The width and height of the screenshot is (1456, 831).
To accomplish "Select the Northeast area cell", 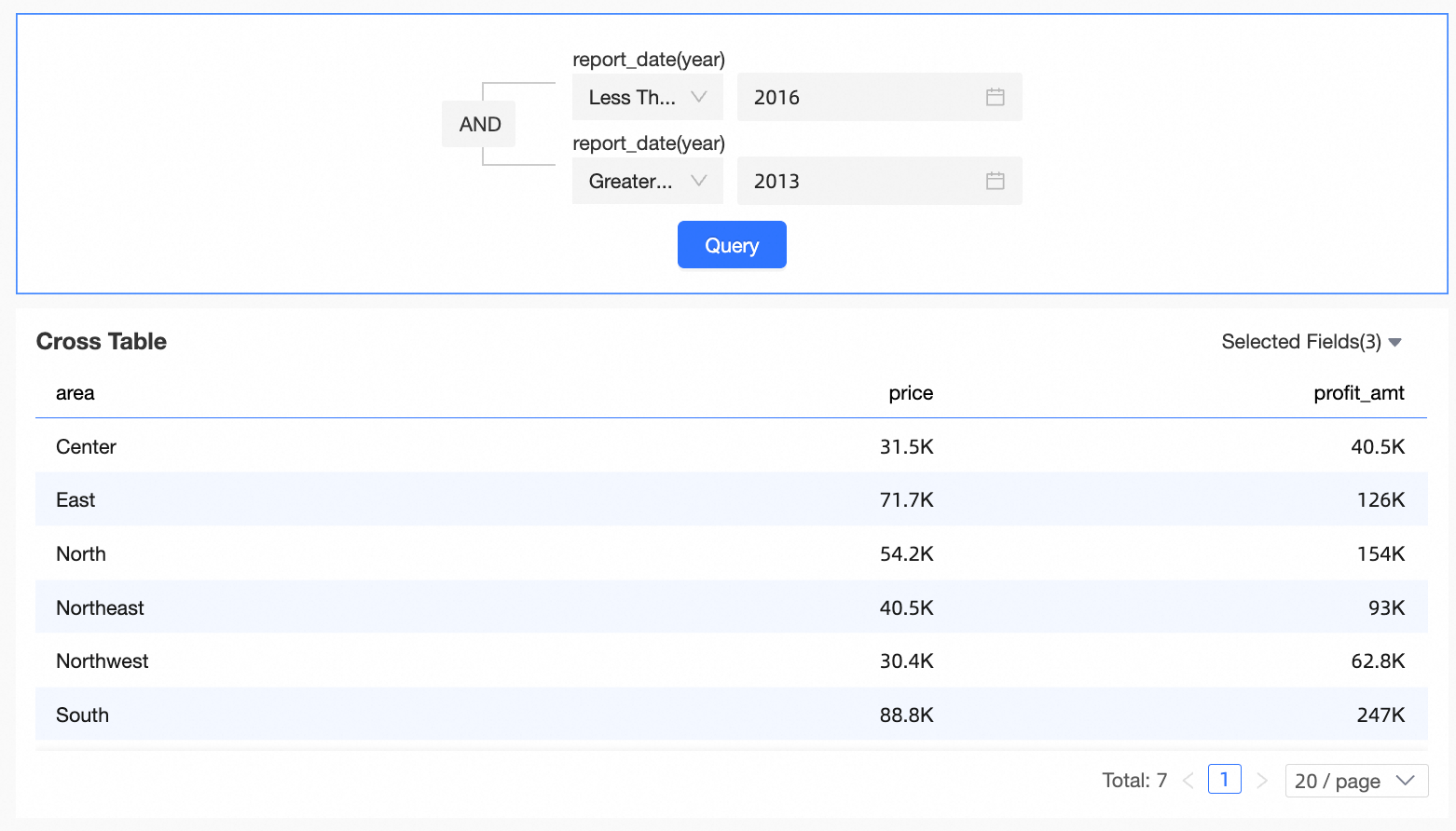I will click(100, 608).
